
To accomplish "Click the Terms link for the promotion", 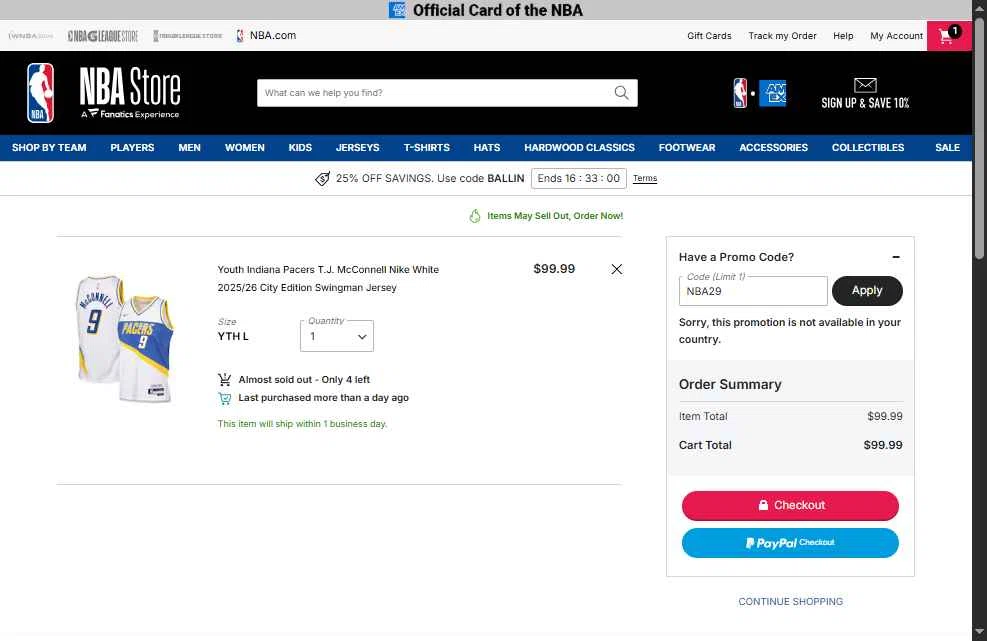I will 645,179.
